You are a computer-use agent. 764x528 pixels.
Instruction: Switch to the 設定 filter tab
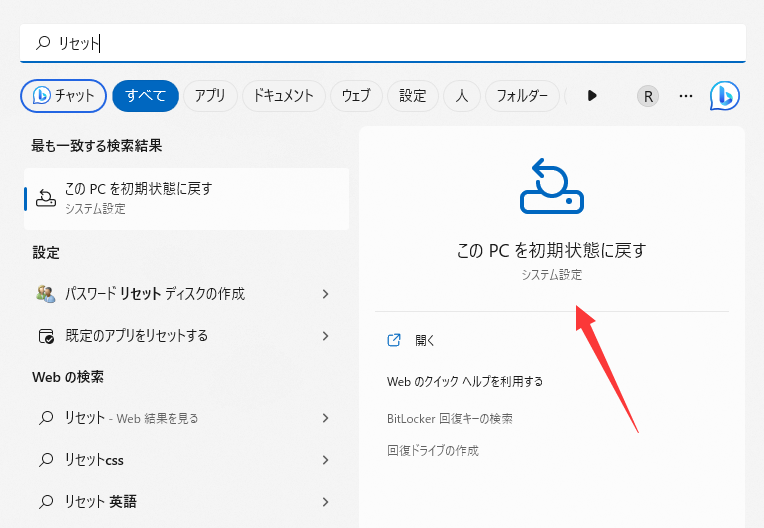pos(413,95)
